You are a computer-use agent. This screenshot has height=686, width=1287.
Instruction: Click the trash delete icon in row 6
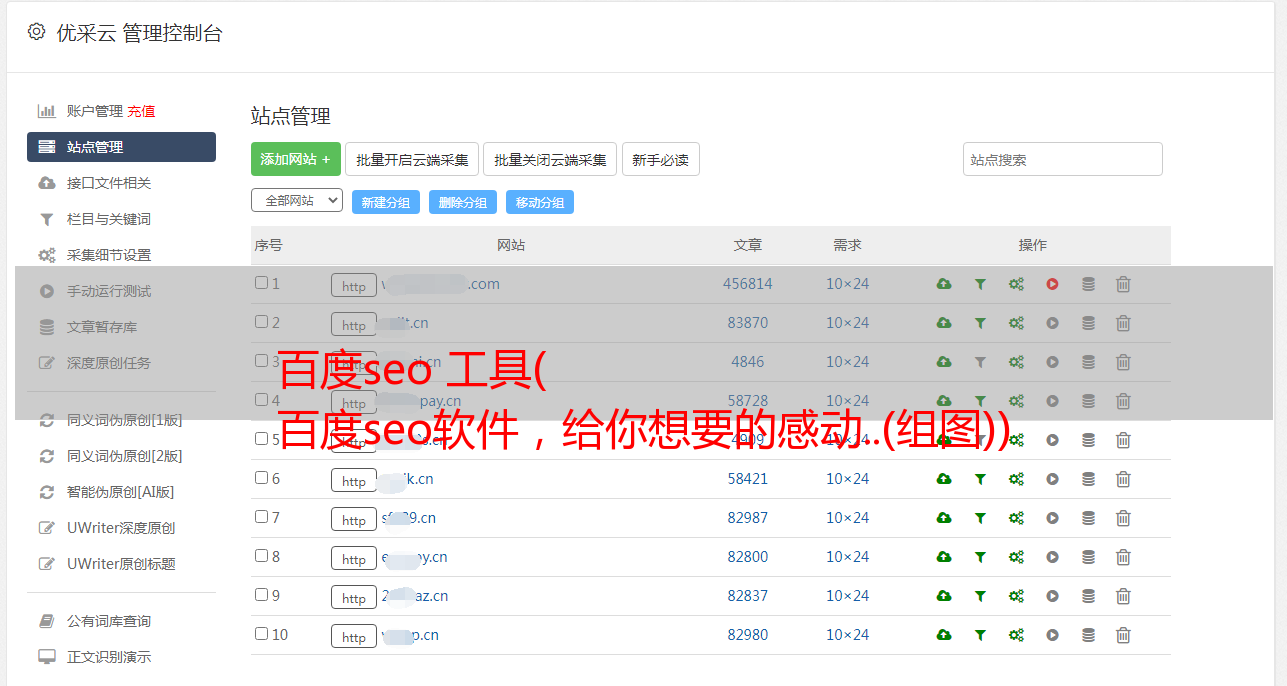[1123, 479]
